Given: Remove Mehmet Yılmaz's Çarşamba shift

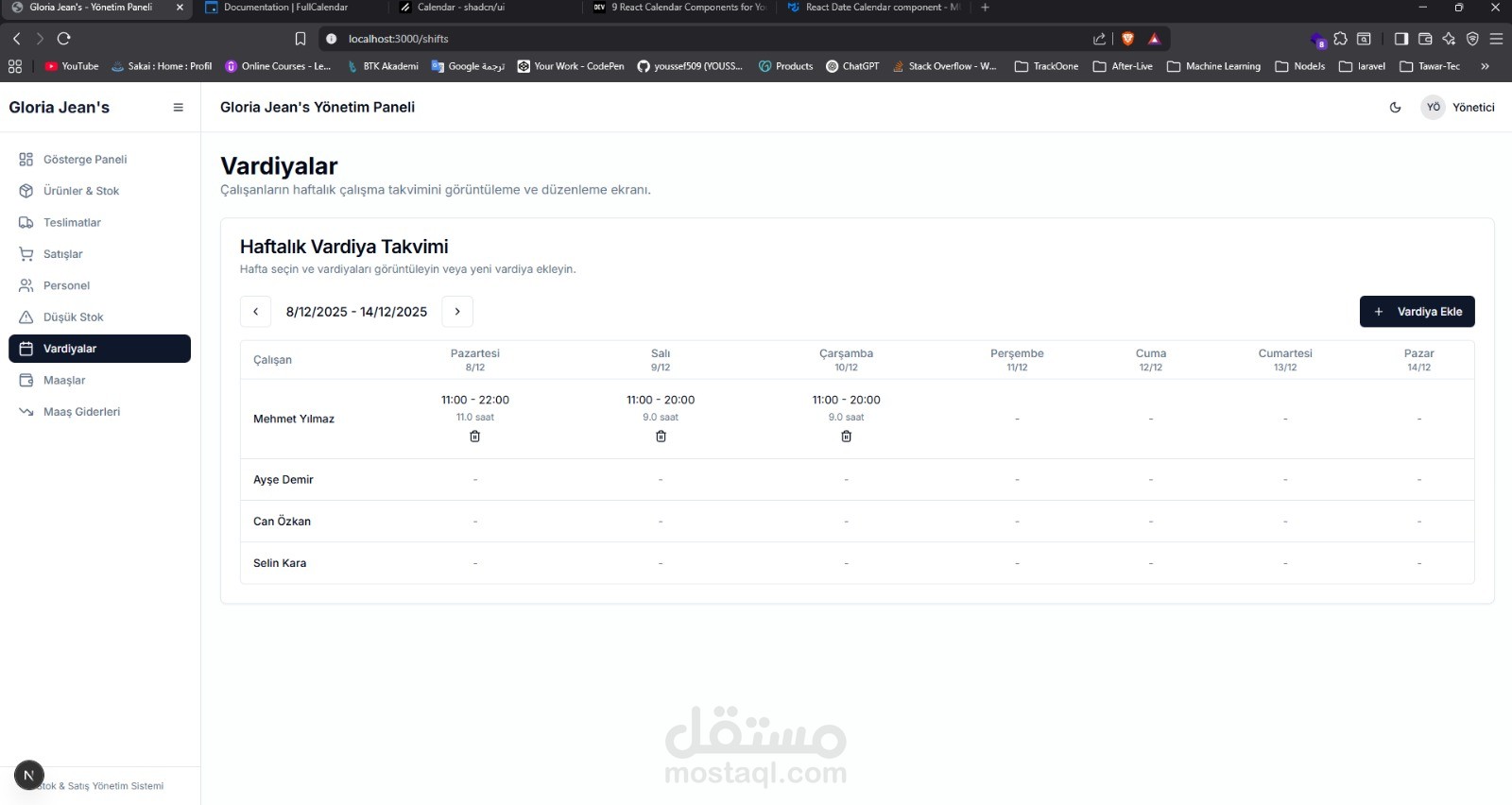Looking at the screenshot, I should coord(847,437).
